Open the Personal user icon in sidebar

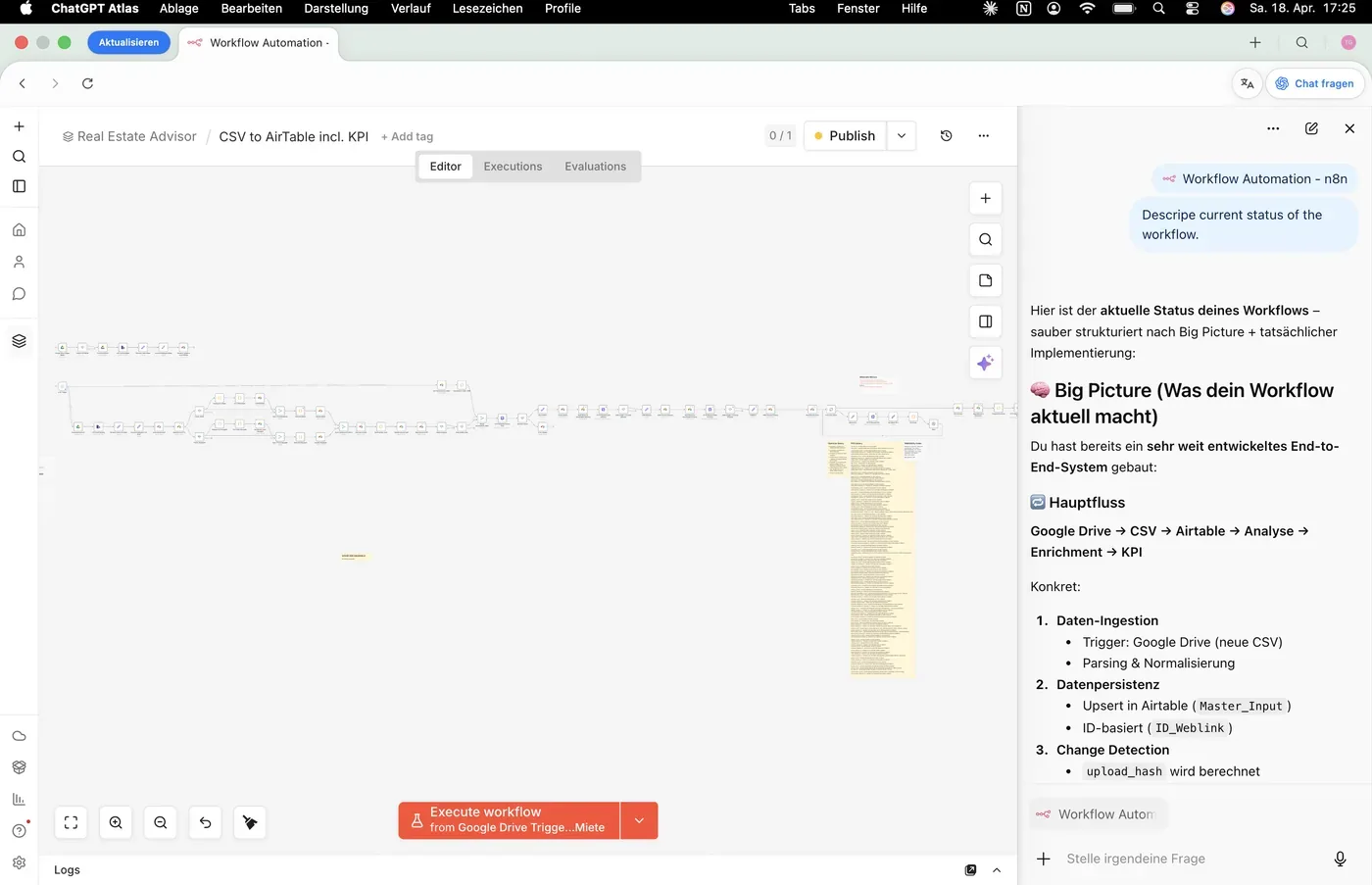pos(19,262)
